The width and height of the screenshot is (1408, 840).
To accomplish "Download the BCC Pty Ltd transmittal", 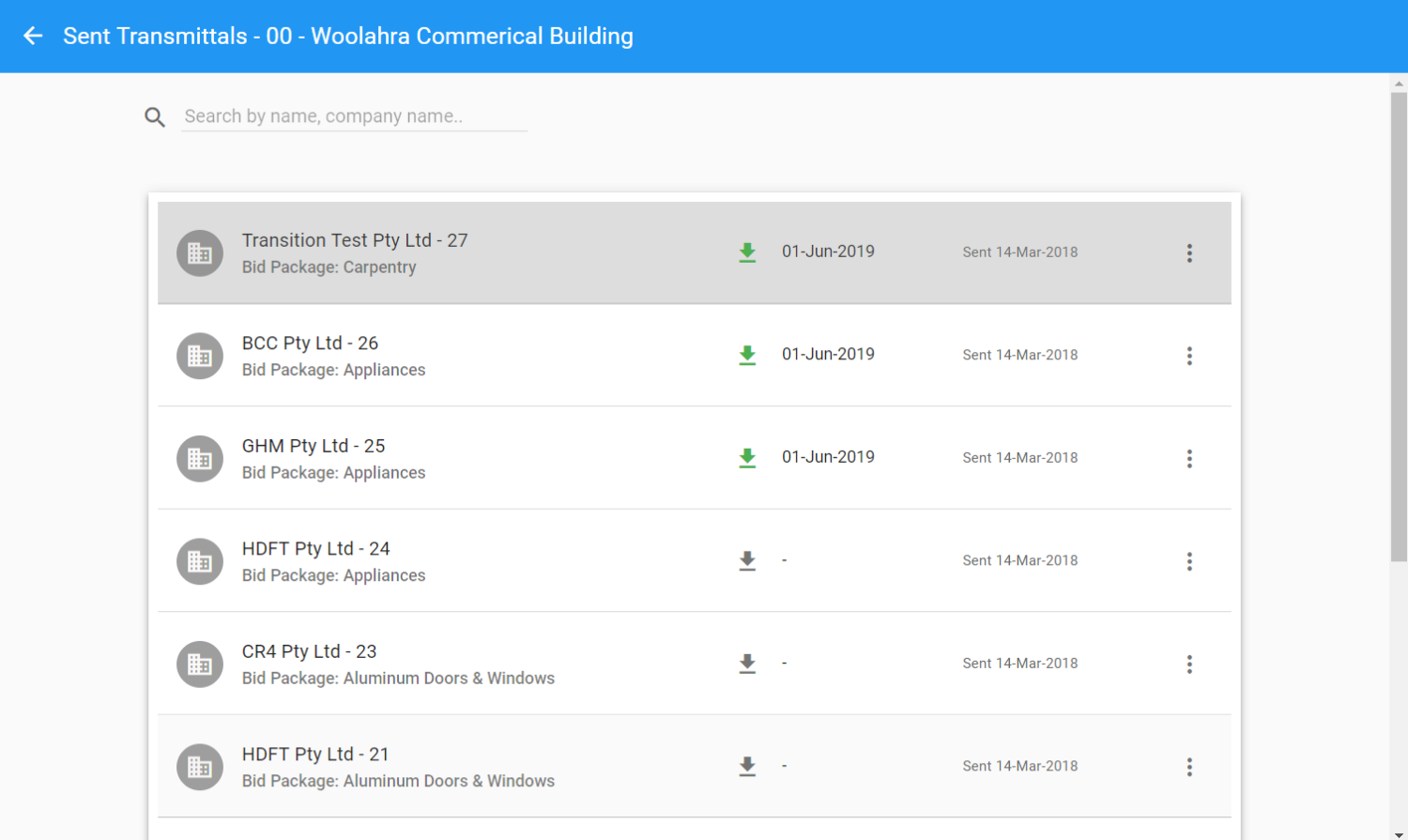I will (x=747, y=355).
